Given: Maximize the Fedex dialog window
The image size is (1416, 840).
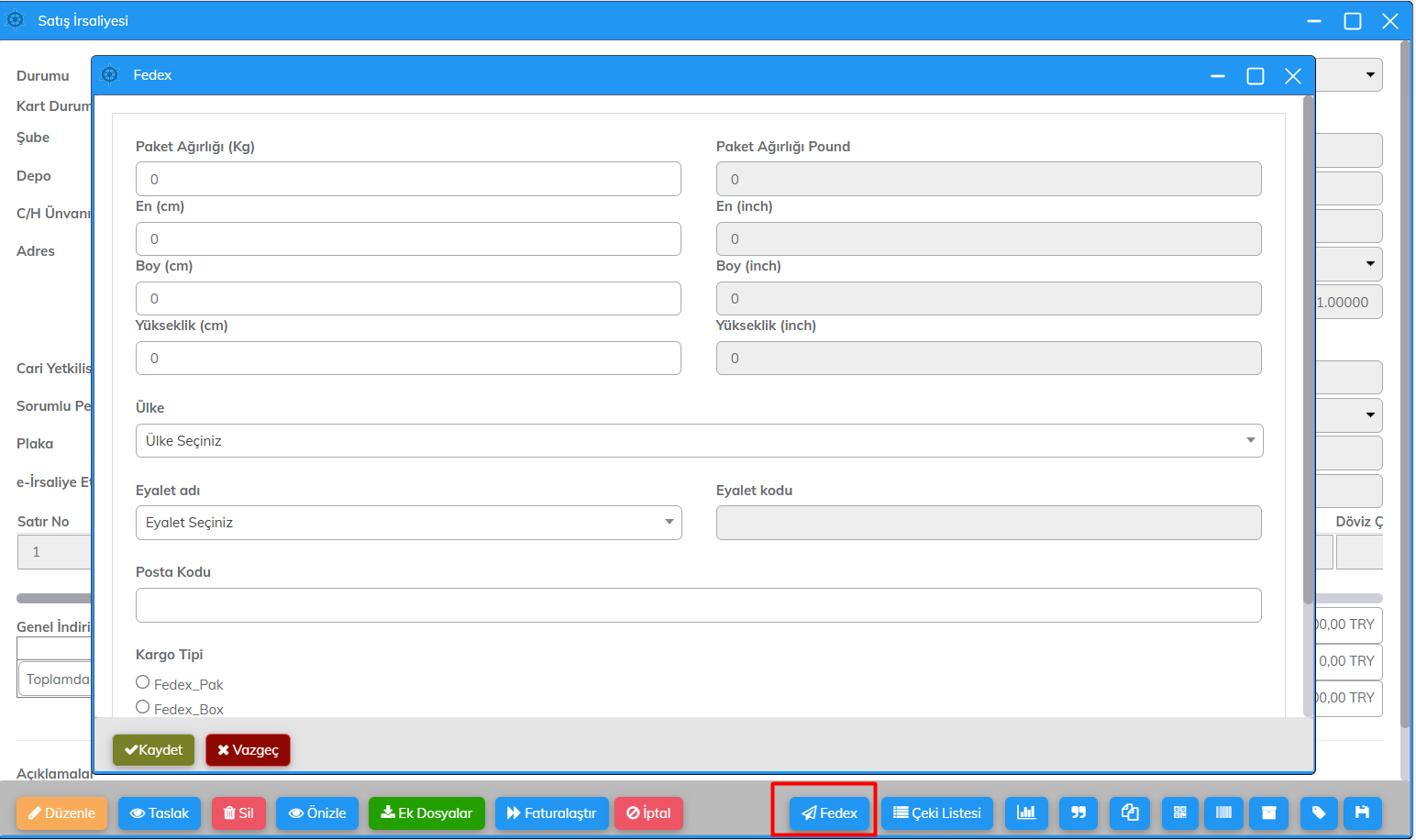Looking at the screenshot, I should (x=1256, y=76).
